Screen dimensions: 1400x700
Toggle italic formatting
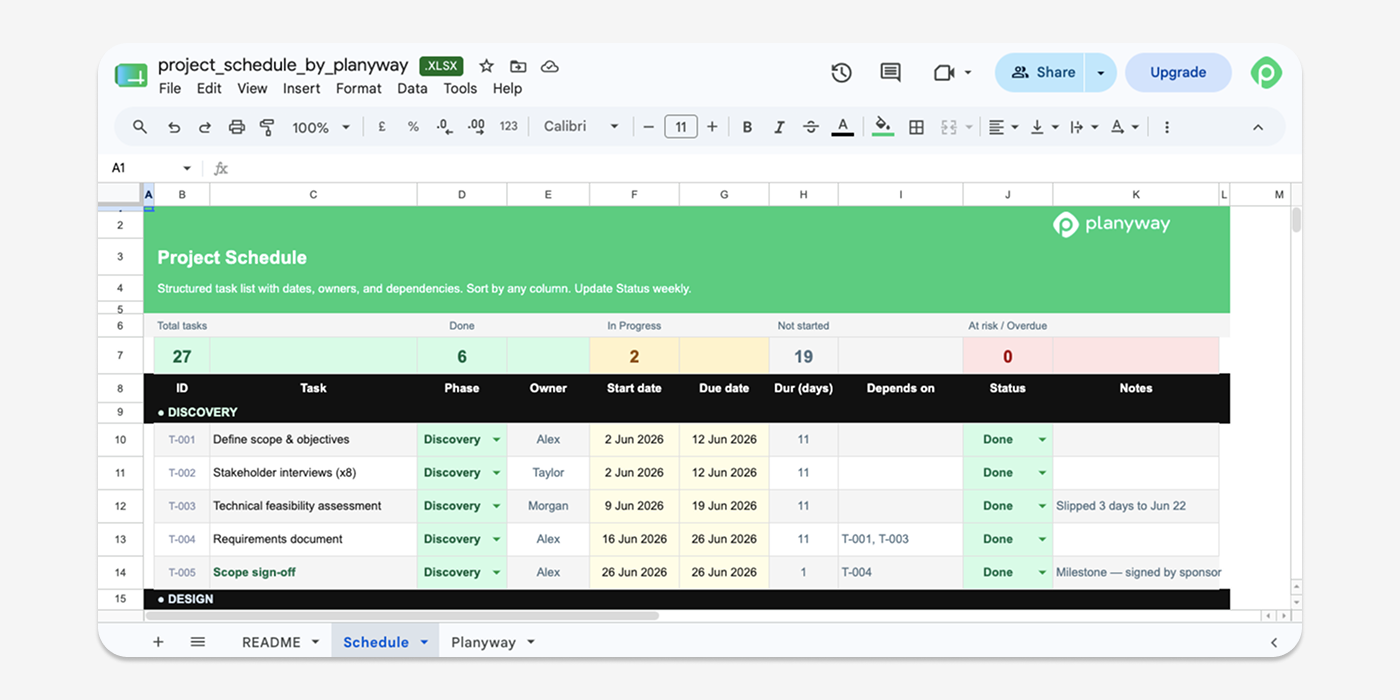[779, 127]
